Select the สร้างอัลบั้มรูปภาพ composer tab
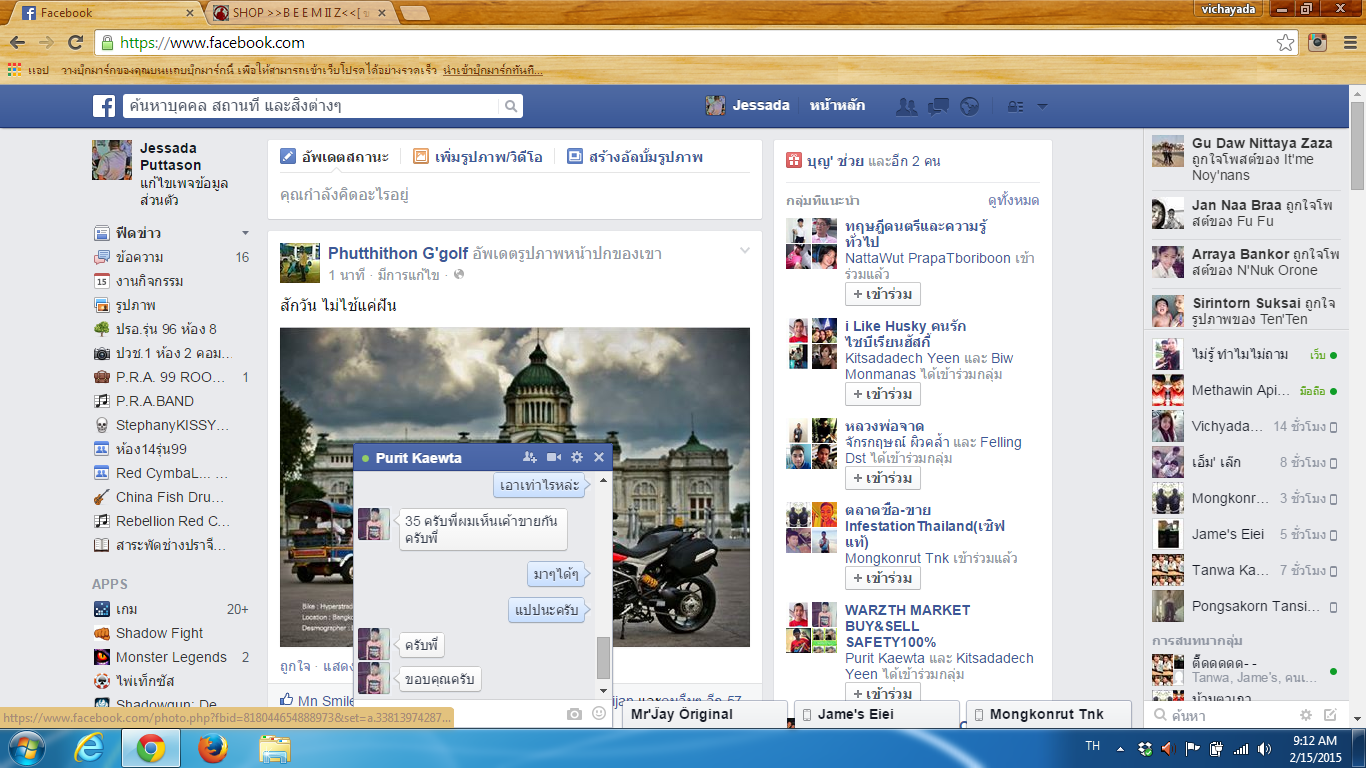Viewport: 1366px width, 768px height. click(x=634, y=157)
